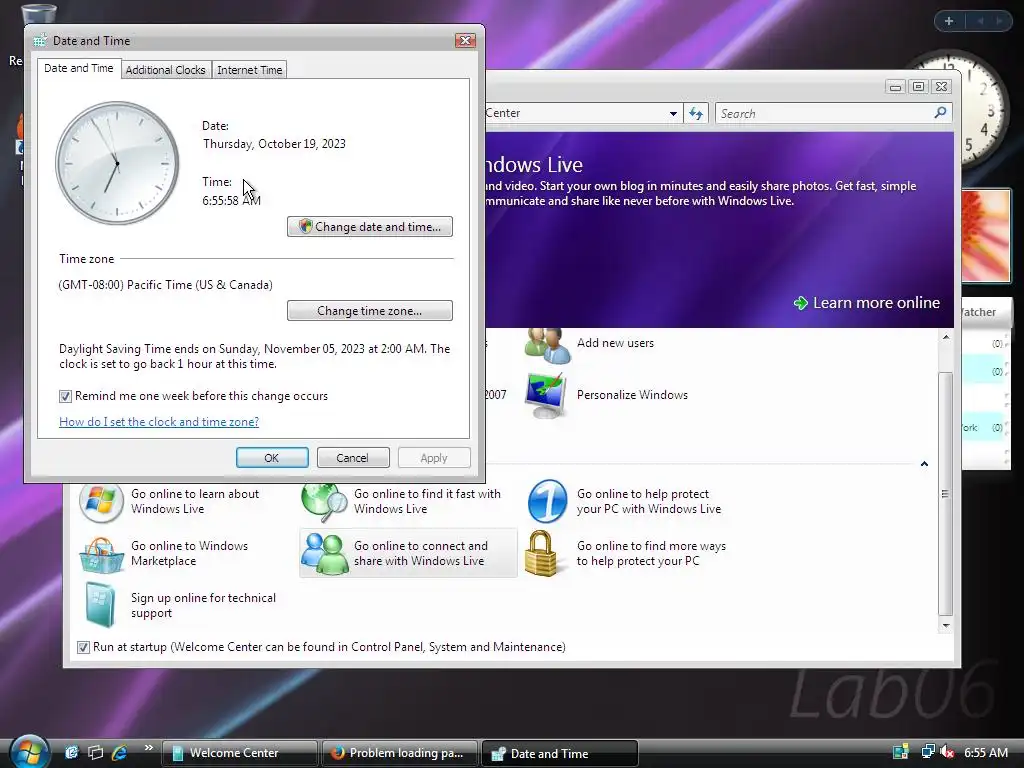
Task: Click the padlock find more ways icon
Action: click(541, 554)
